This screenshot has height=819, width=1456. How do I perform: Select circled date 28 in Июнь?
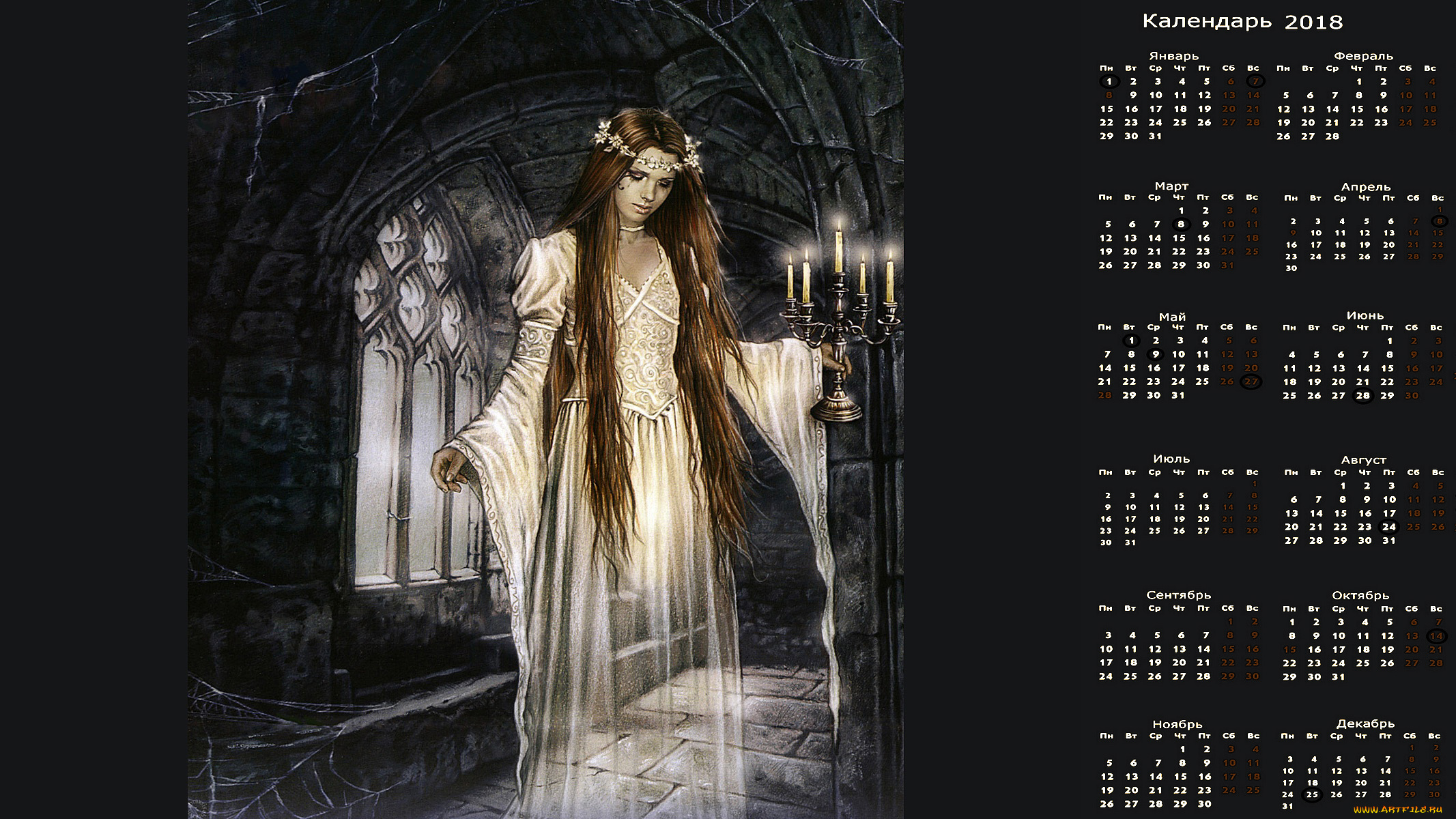[1362, 396]
